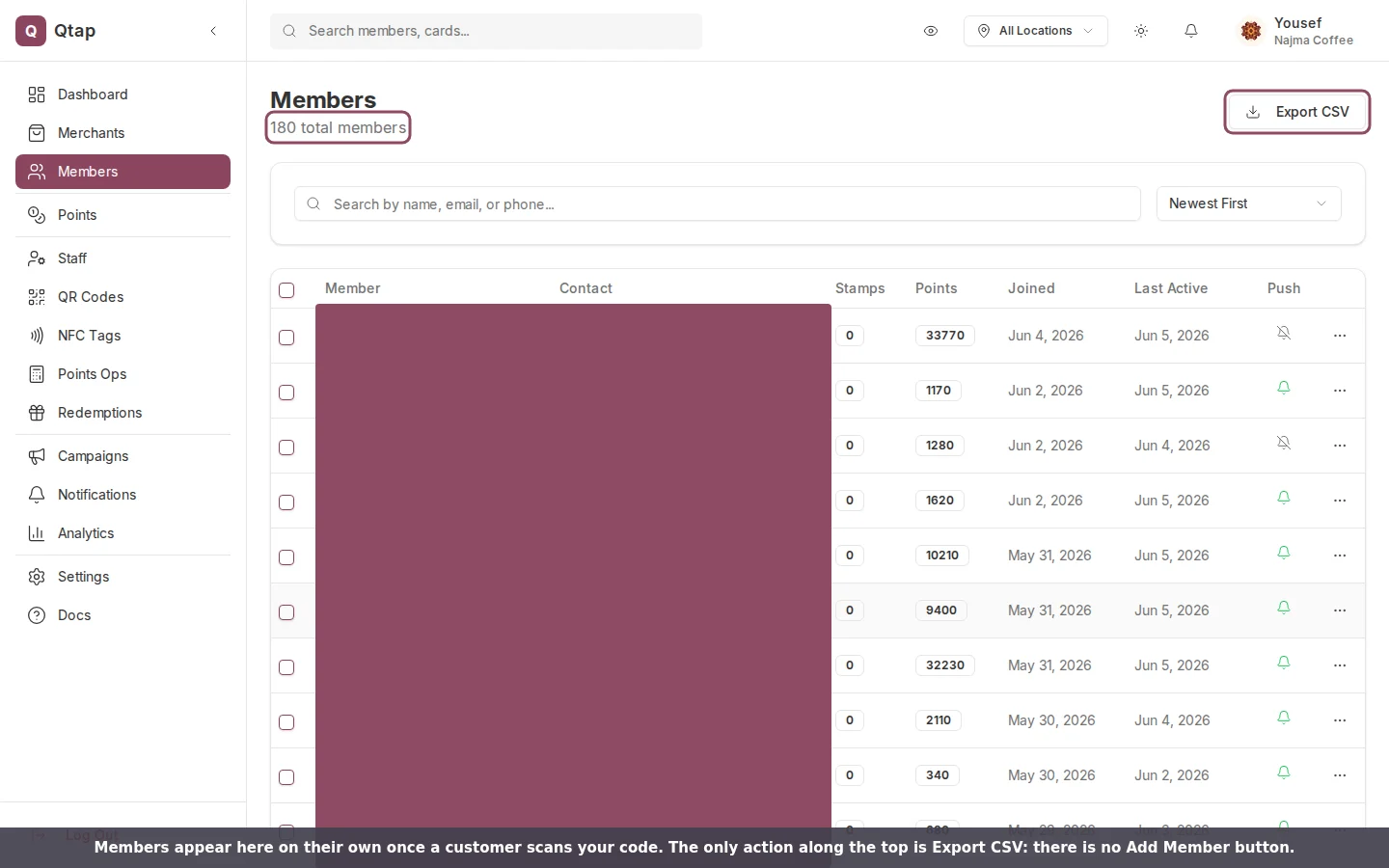Click the green push bell in 1170 row
This screenshot has width=1389, height=868.
[1284, 388]
